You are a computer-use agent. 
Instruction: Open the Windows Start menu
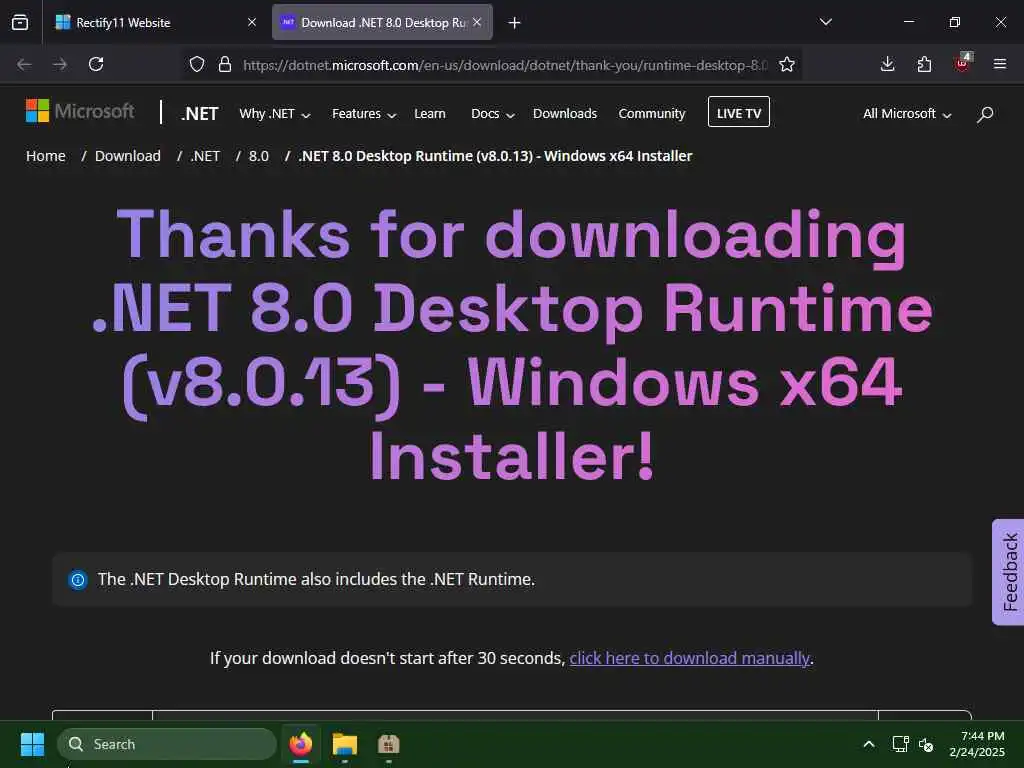(32, 744)
